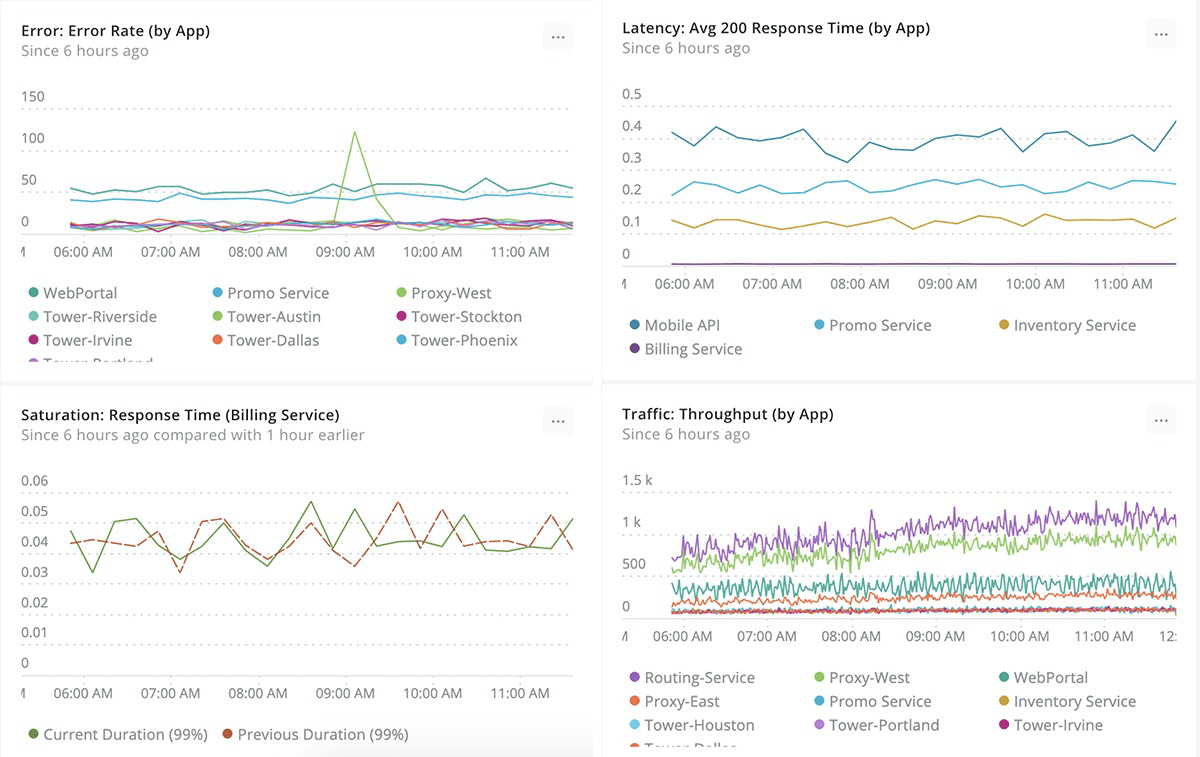Image resolution: width=1200 pixels, height=757 pixels.
Task: Click 'Since 6 hours ago' under Latency title
Action: [x=686, y=48]
